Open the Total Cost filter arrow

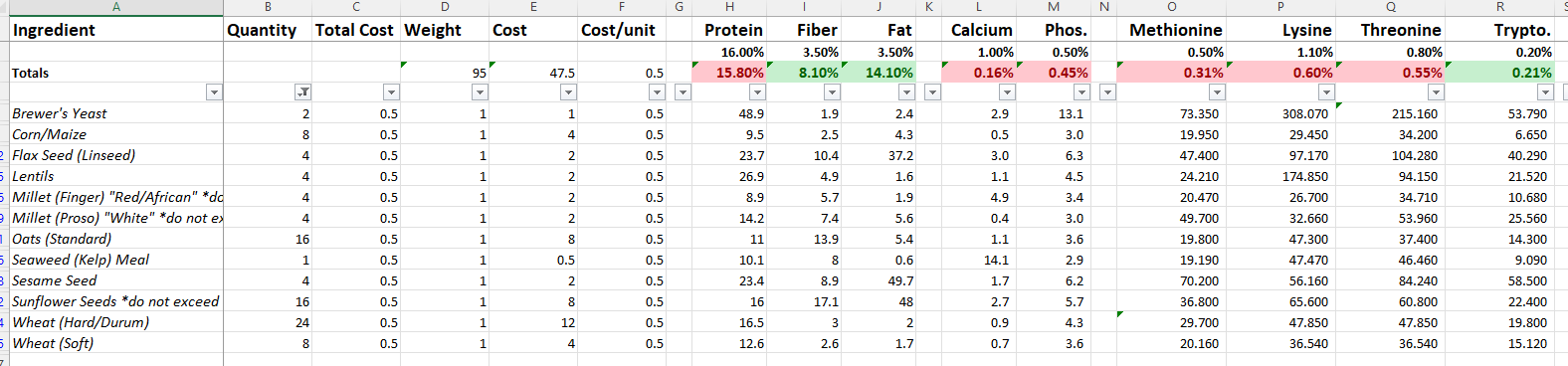pos(391,92)
